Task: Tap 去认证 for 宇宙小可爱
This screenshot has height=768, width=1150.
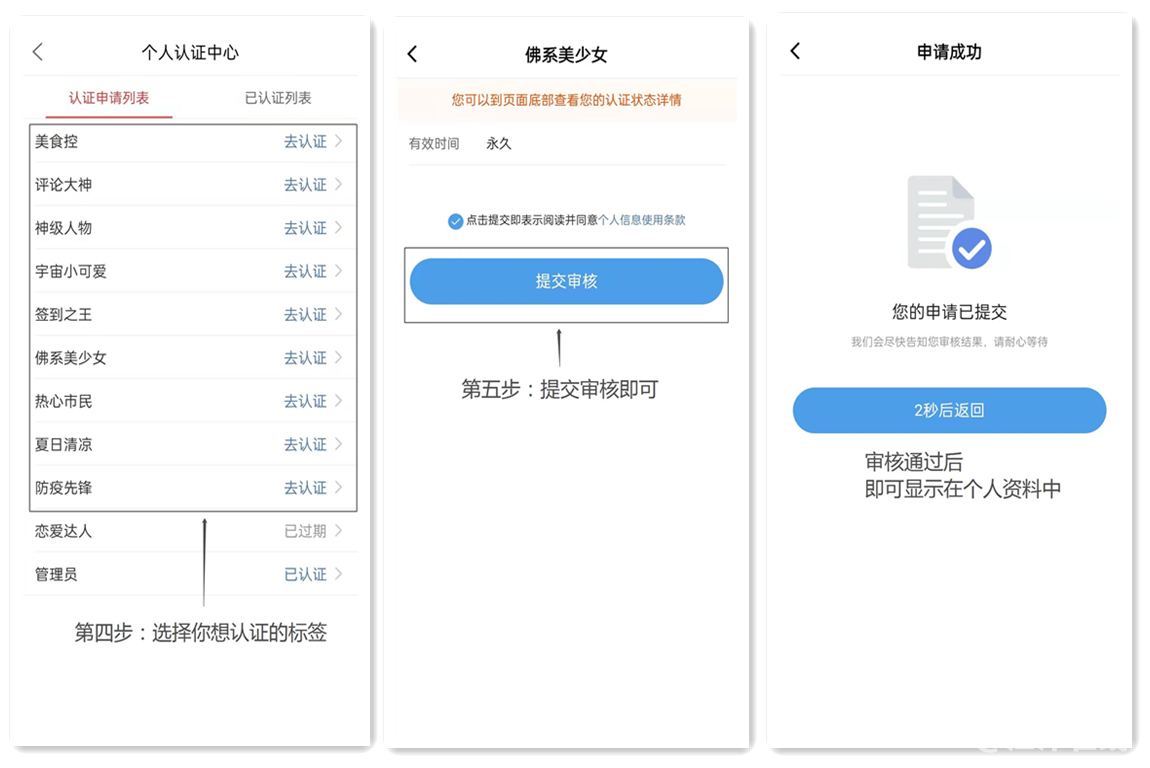Action: 305,271
